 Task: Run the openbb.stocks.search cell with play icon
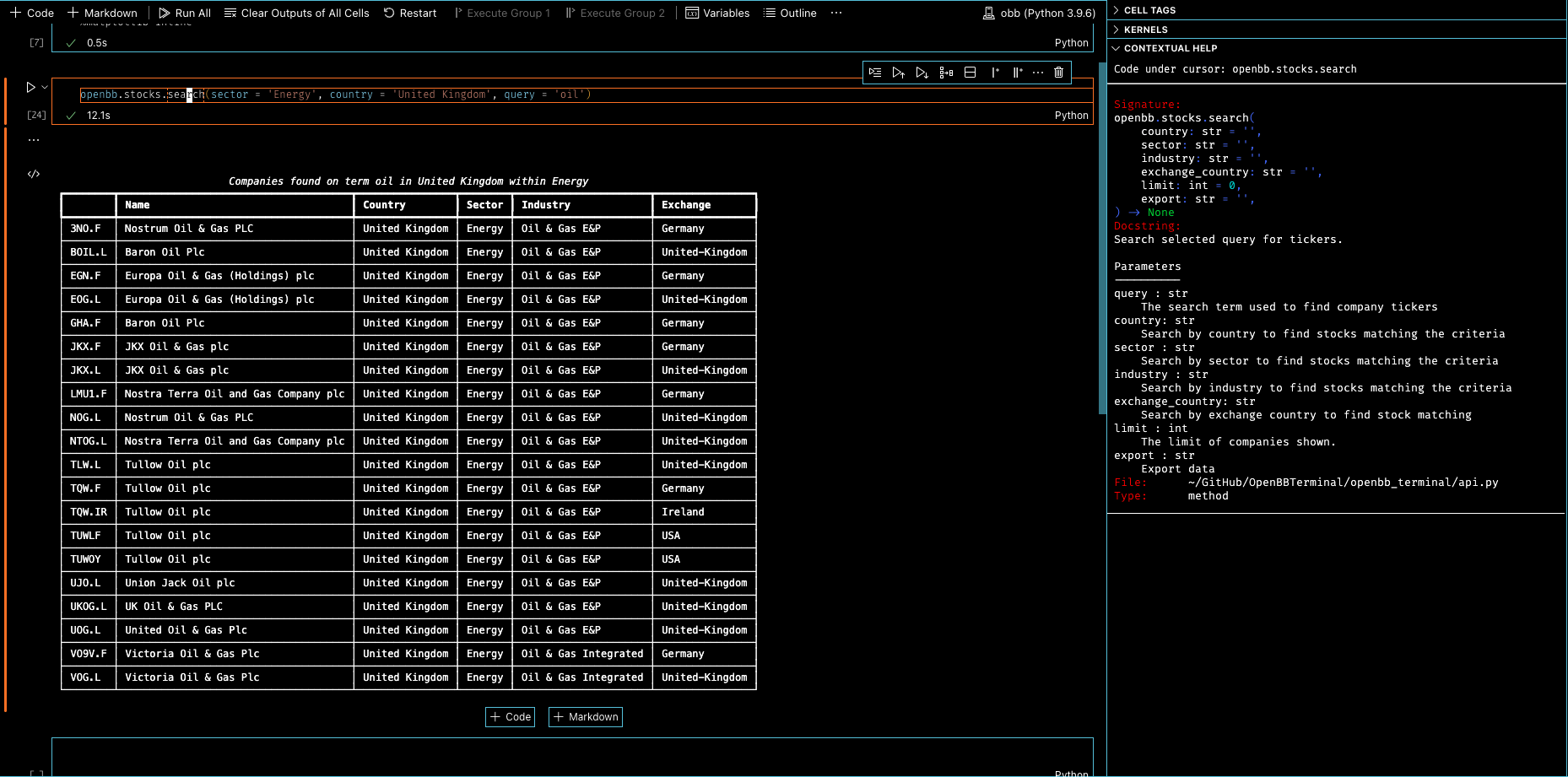tap(31, 87)
